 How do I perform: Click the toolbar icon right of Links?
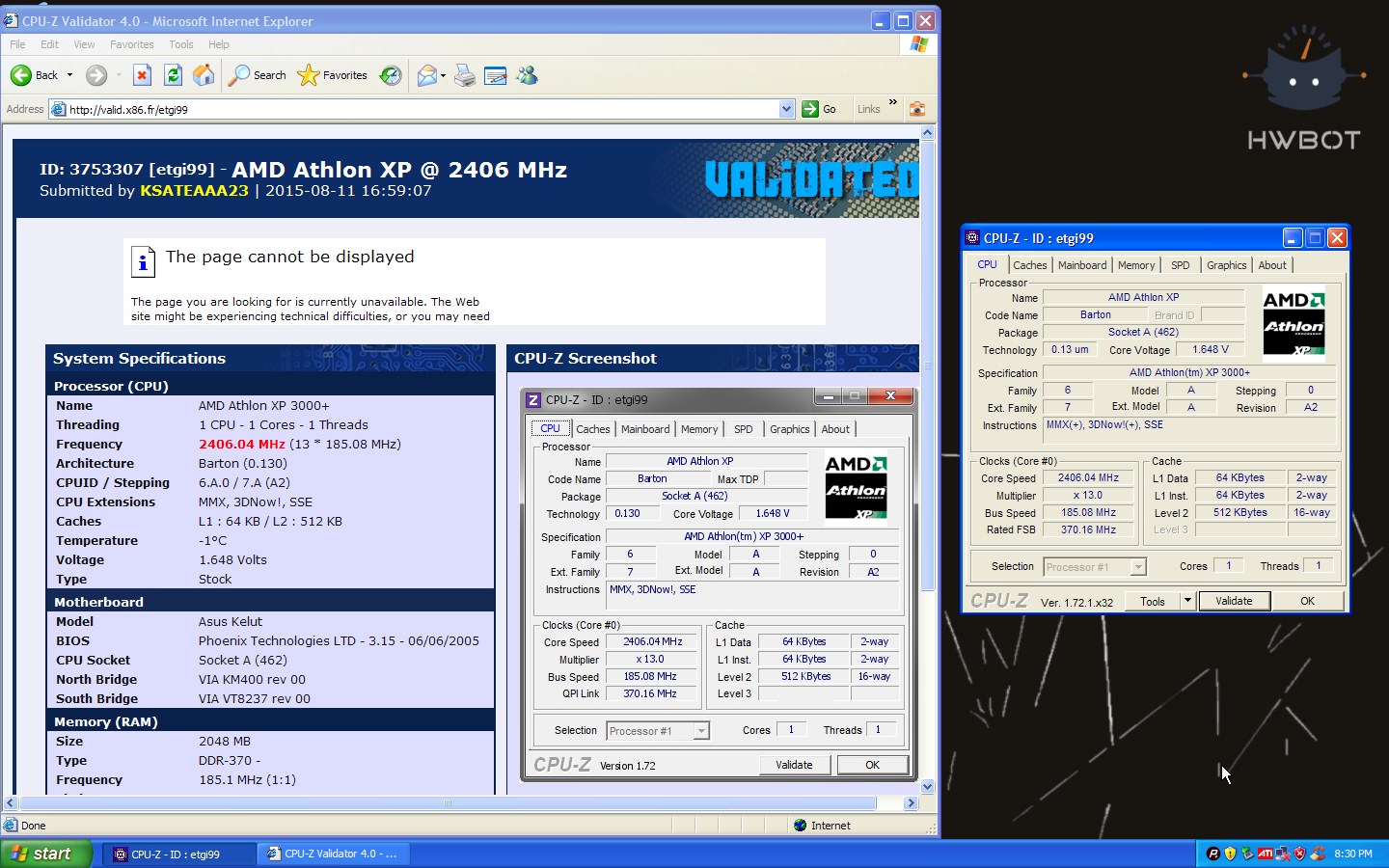click(x=917, y=109)
